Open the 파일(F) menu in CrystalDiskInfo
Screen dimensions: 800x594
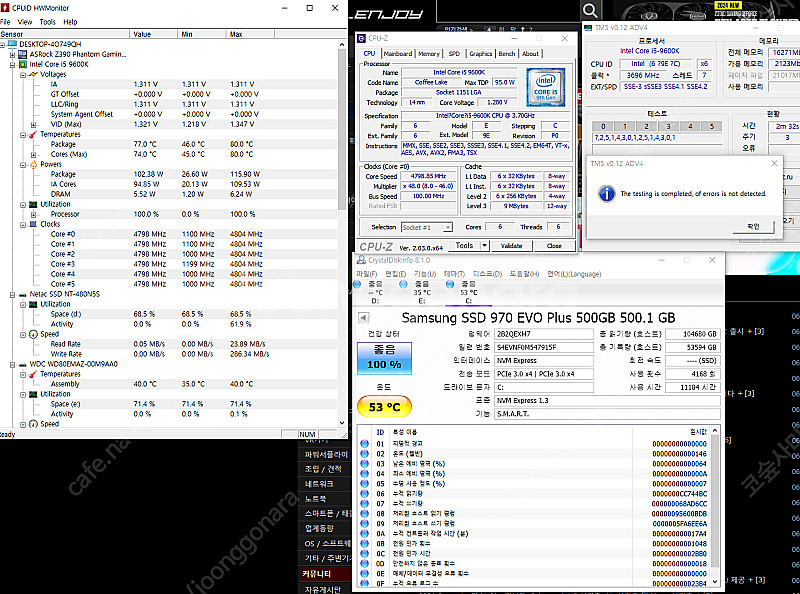click(x=366, y=274)
